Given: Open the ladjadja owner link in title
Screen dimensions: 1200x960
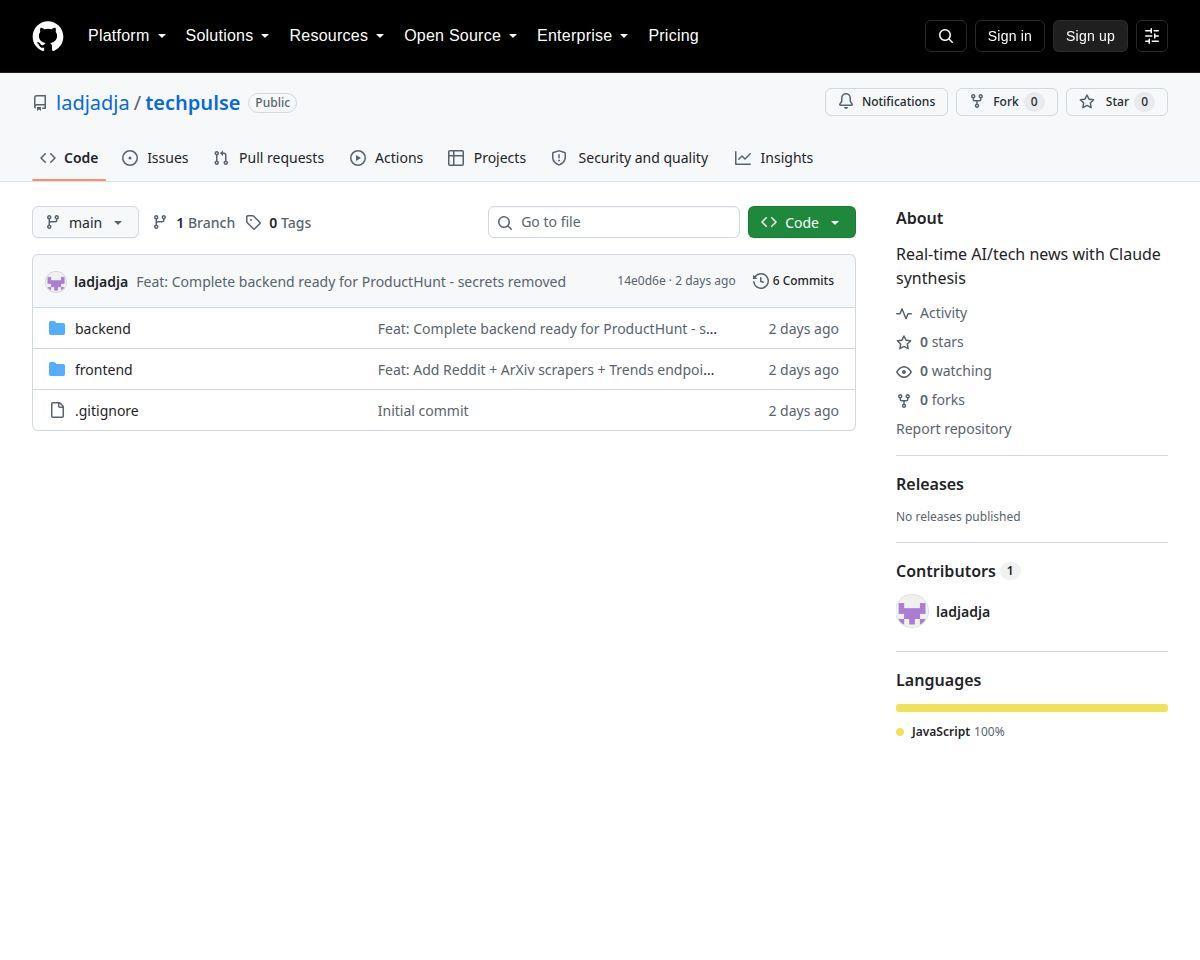Looking at the screenshot, I should click(x=92, y=103).
